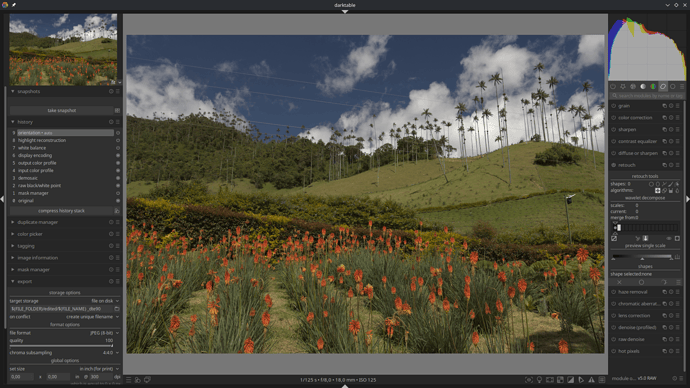Show active modules group power icon
Screen dimensions: 690x388
(x=613, y=87)
